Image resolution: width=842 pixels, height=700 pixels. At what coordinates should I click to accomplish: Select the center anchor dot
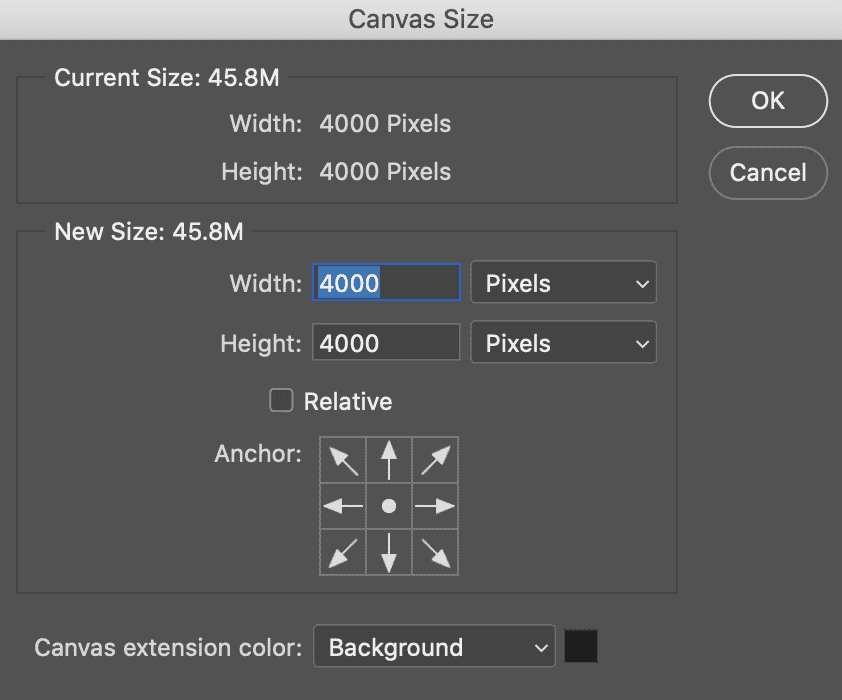click(x=389, y=506)
